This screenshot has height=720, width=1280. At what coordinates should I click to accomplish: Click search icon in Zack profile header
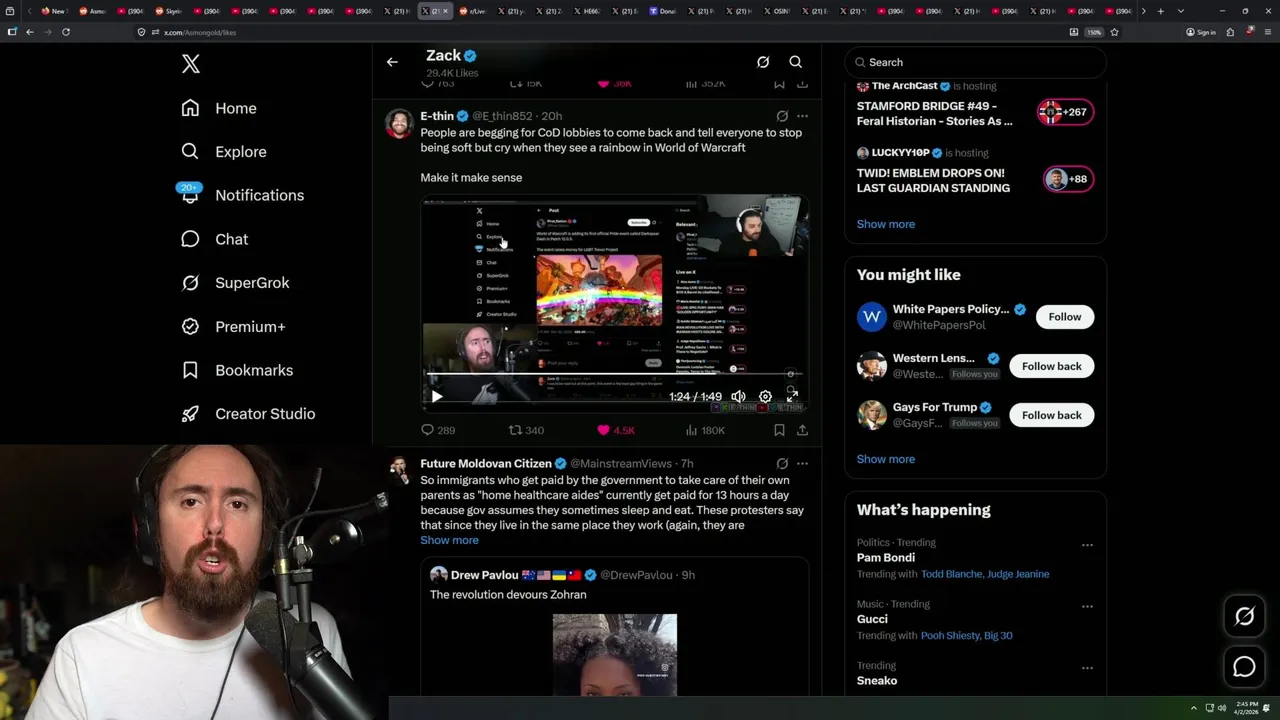(x=796, y=62)
